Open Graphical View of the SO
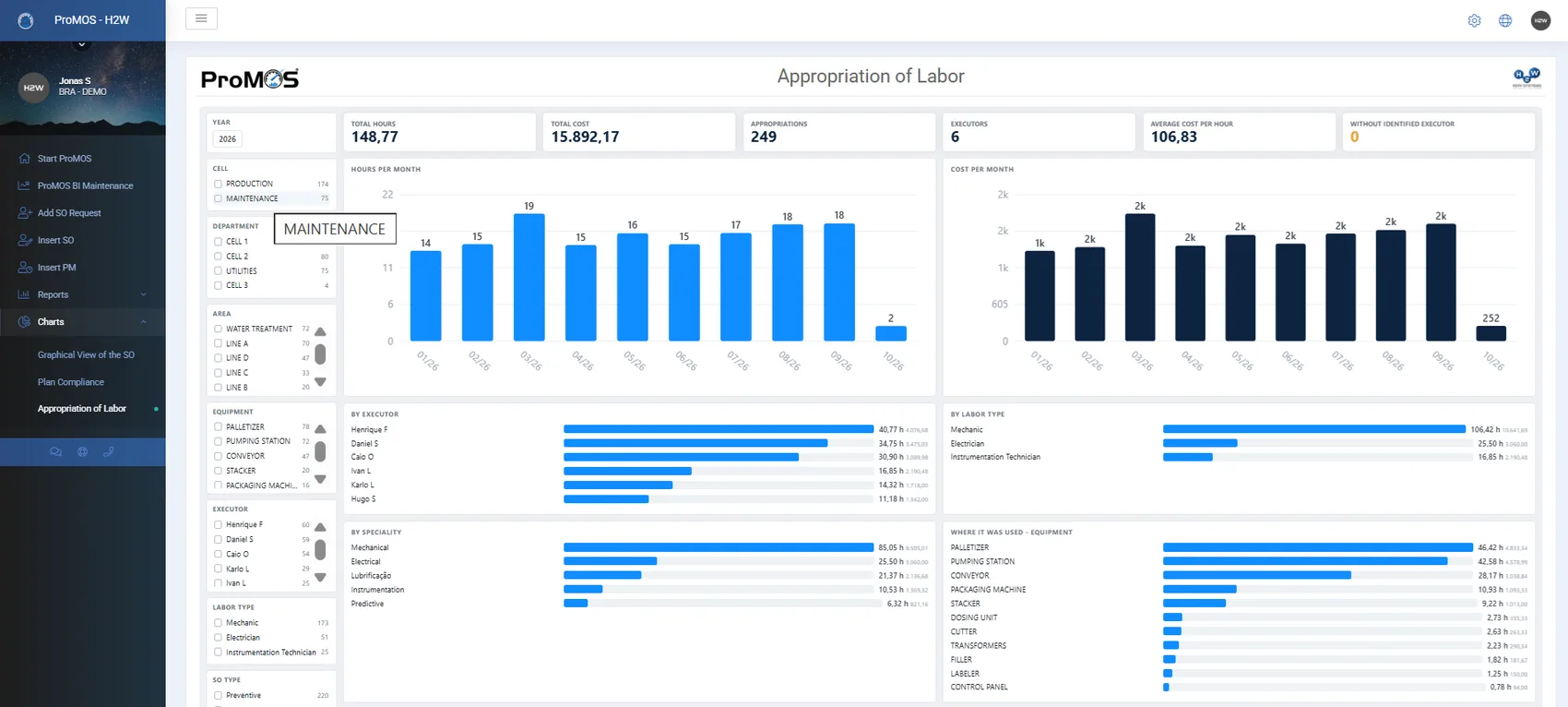1568x707 pixels. pyautogui.click(x=86, y=354)
